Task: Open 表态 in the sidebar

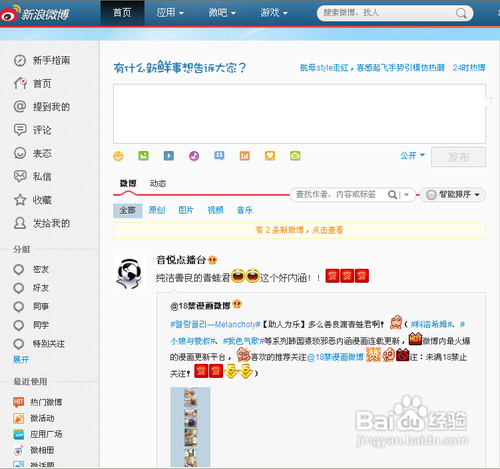Action: point(33,153)
